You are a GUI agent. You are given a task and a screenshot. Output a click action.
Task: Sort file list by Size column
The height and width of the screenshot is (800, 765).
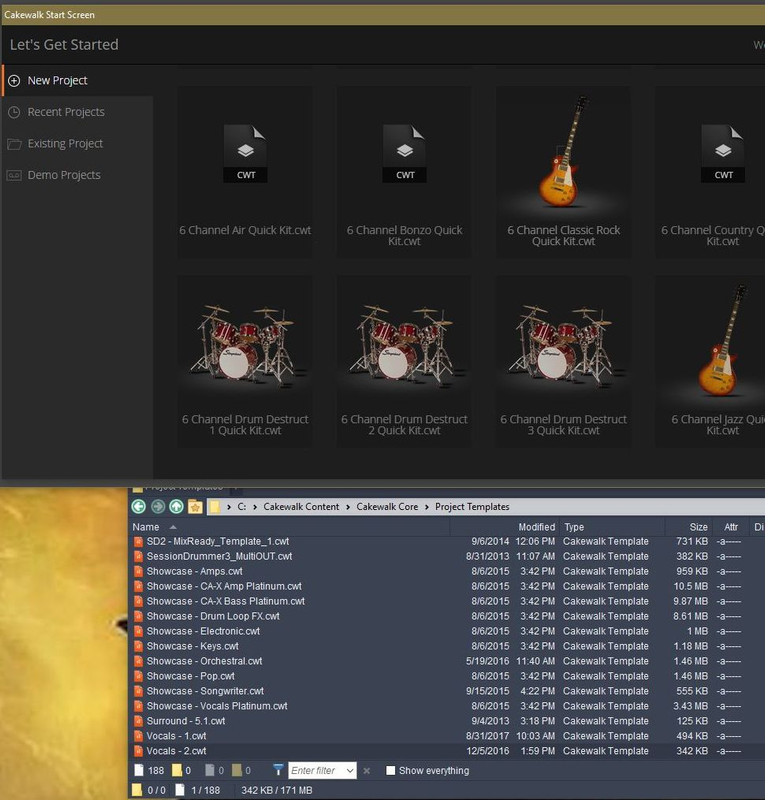pyautogui.click(x=698, y=527)
